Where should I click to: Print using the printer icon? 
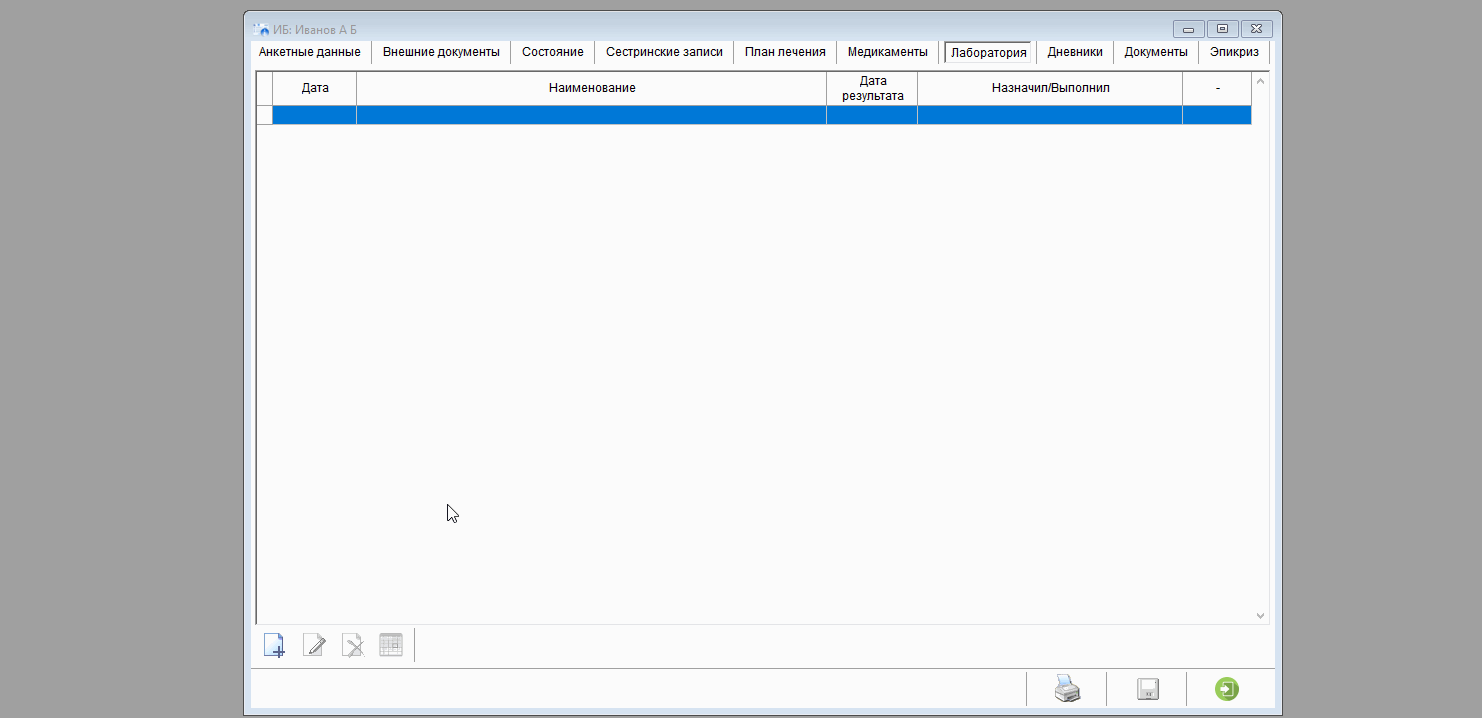1067,689
